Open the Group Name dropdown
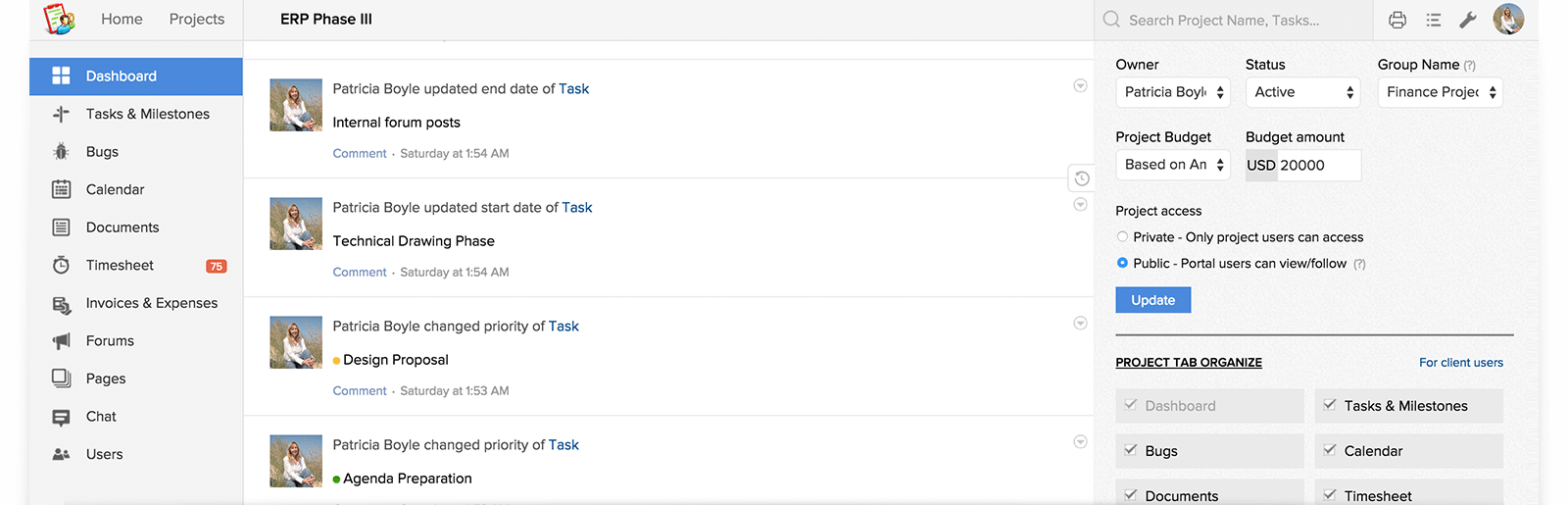The image size is (1568, 505). tap(1440, 92)
